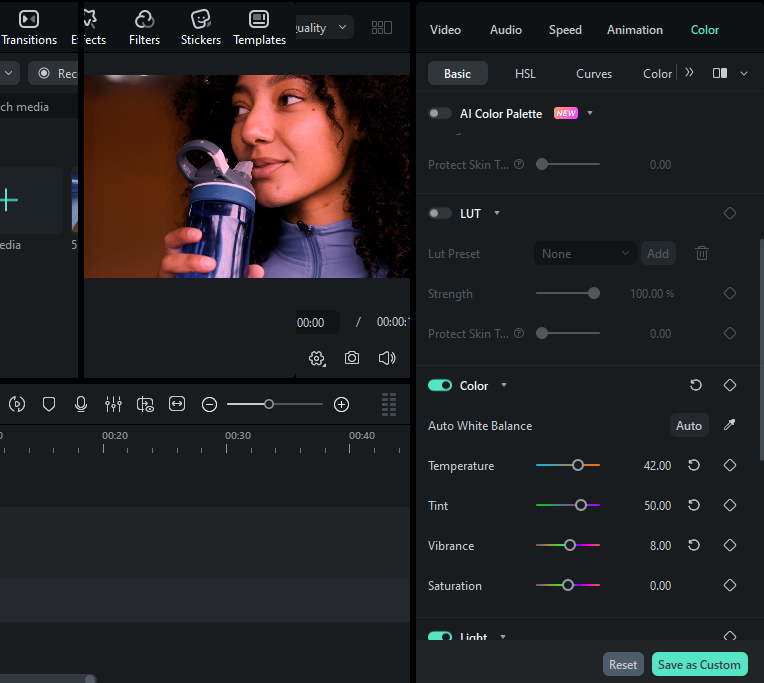
Task: Add keyframe for LUT Strength
Action: point(730,293)
